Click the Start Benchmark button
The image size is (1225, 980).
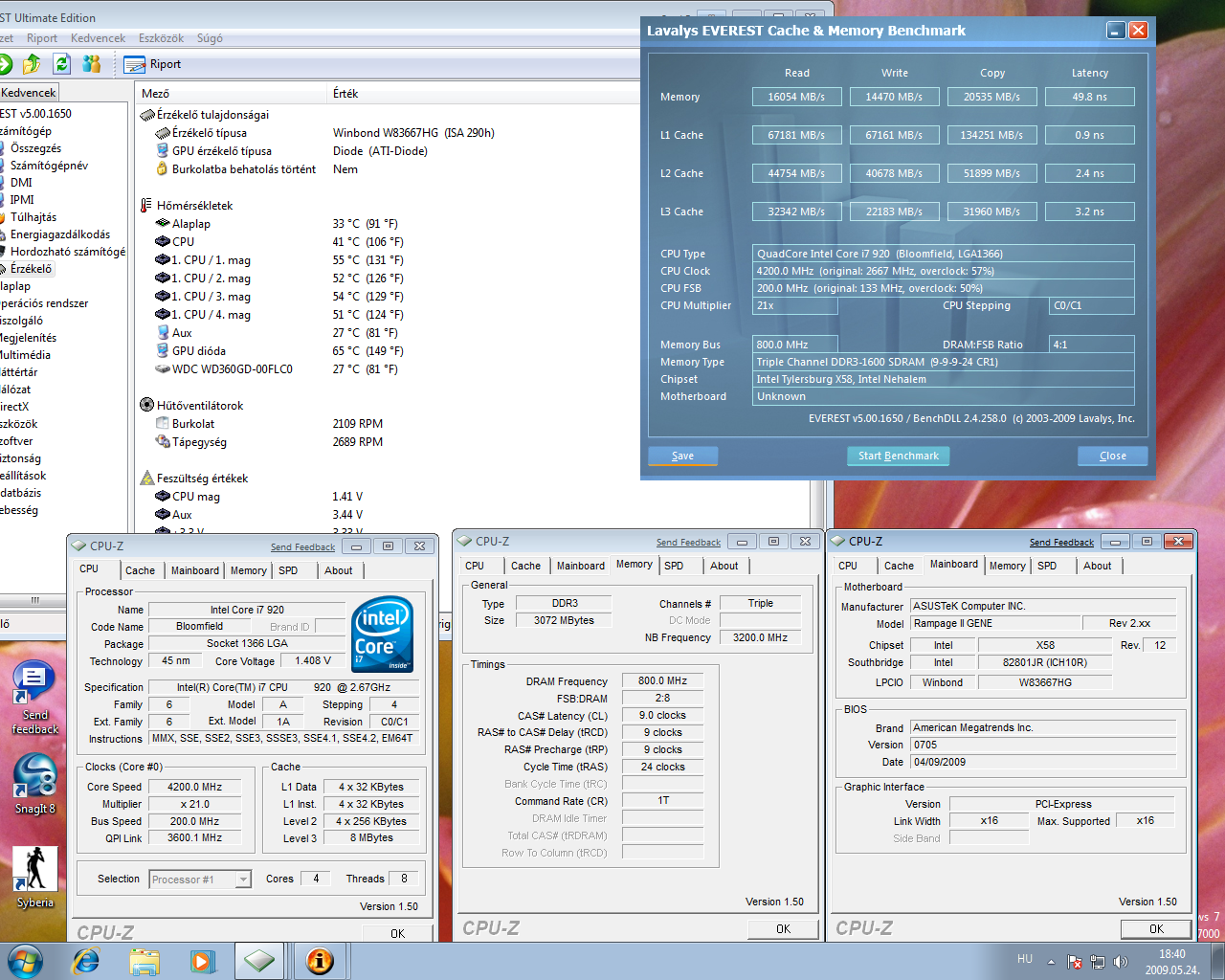coord(898,456)
